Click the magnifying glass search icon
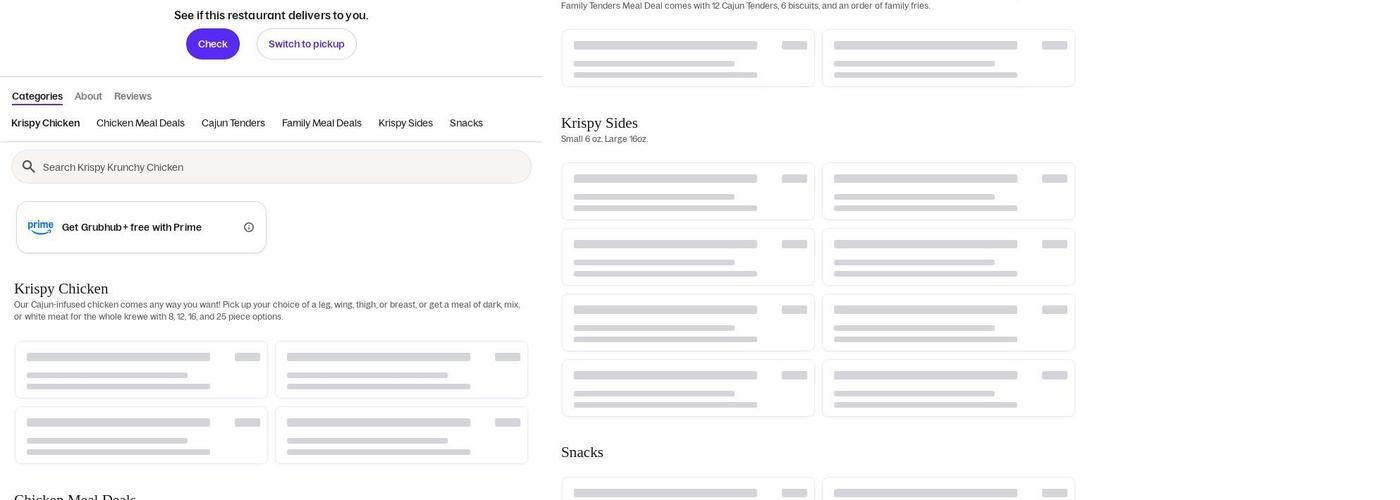1400x500 pixels. tap(29, 167)
